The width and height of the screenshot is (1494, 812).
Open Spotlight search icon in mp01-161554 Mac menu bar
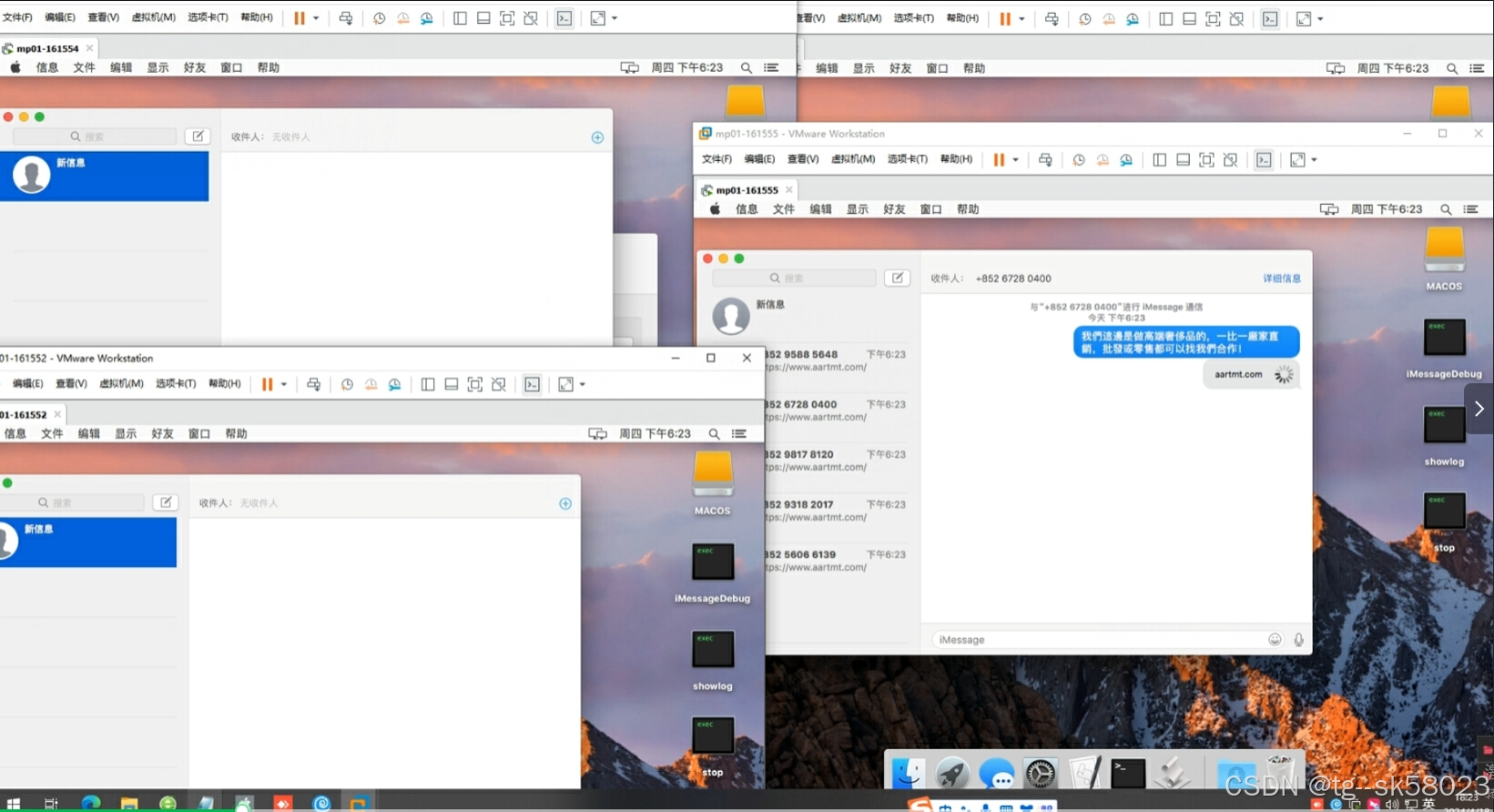747,67
